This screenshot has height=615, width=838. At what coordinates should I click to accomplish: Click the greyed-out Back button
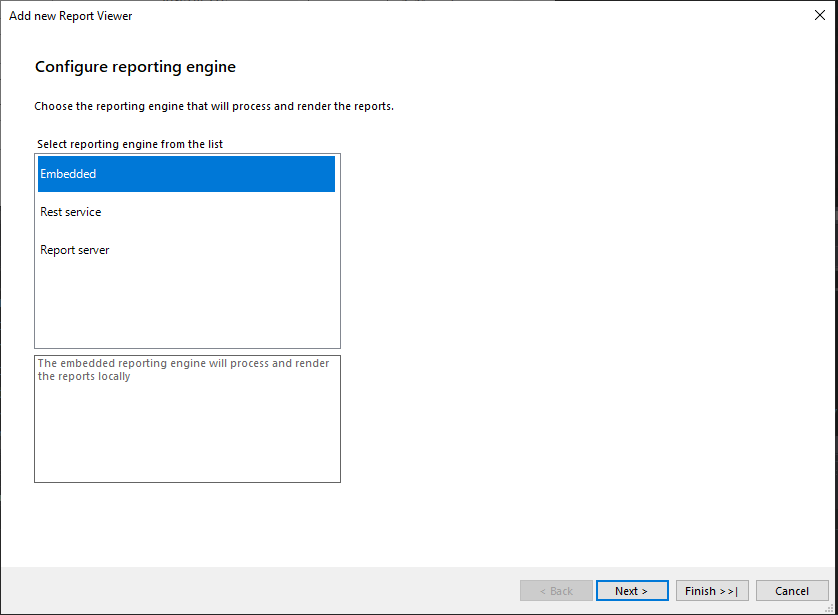[556, 591]
